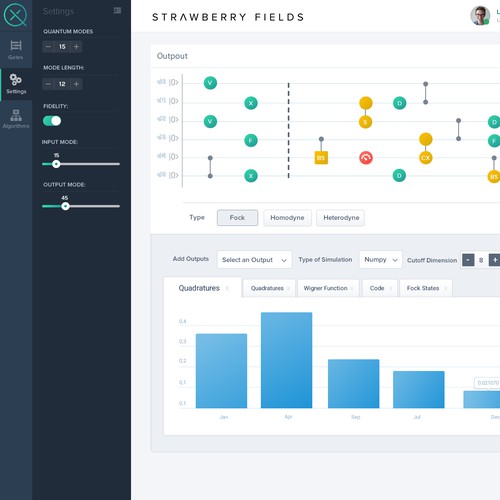The width and height of the screenshot is (500, 500).
Task: Decrease Quantum Modes with the minus button
Action: point(48,47)
